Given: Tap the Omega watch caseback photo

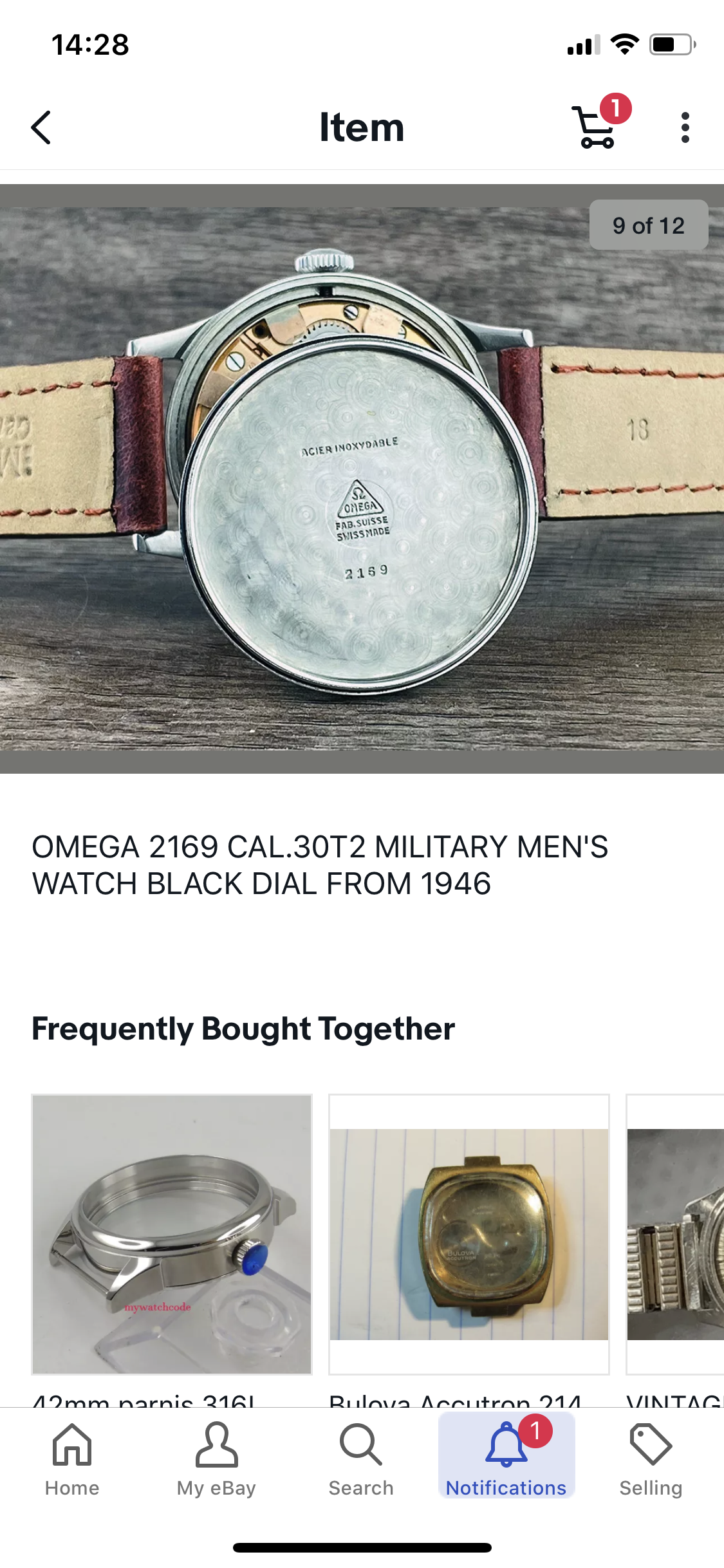Looking at the screenshot, I should pos(362,479).
